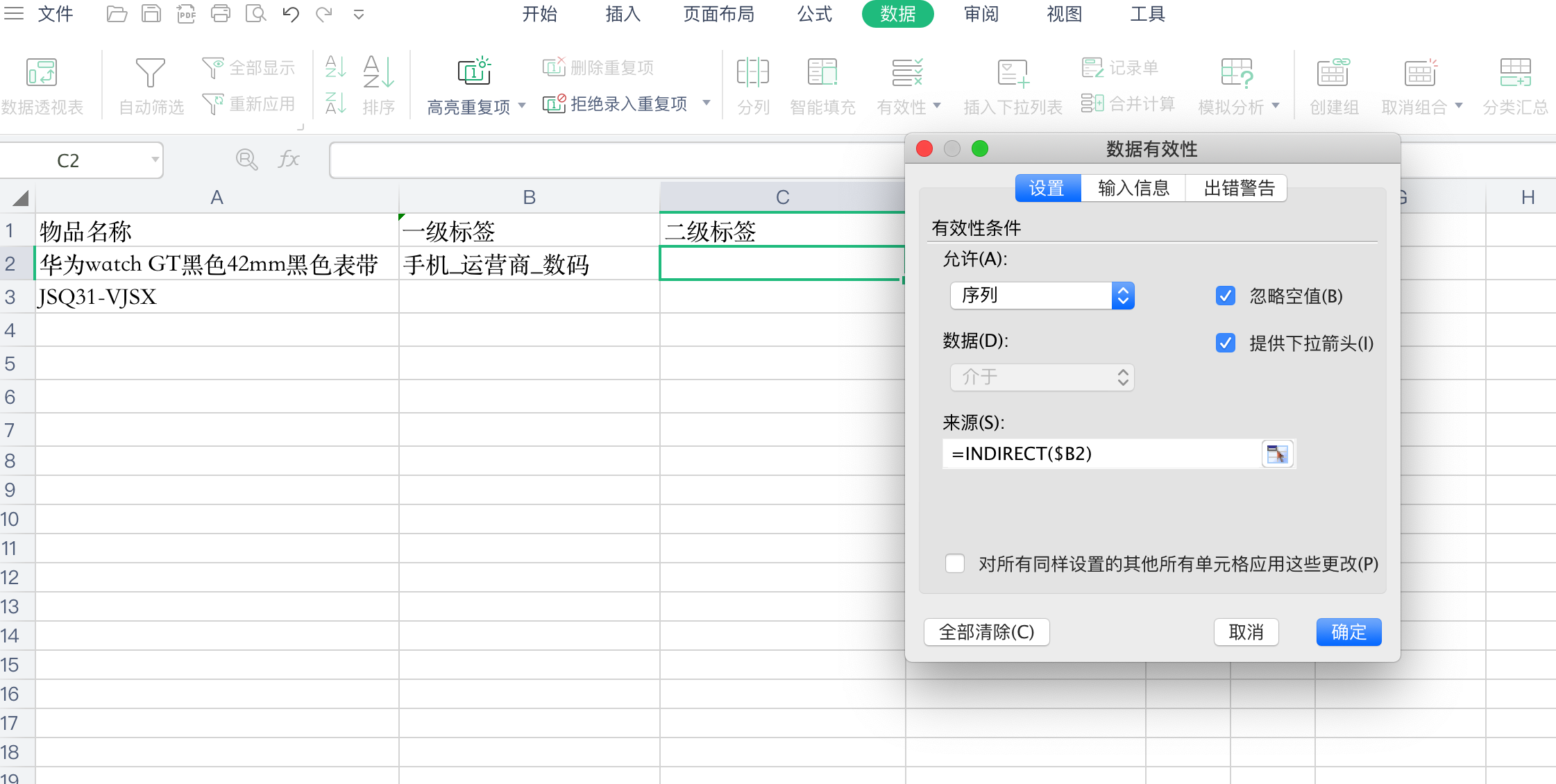
Task: Open Text to Columns (分列) tool
Action: tap(753, 87)
